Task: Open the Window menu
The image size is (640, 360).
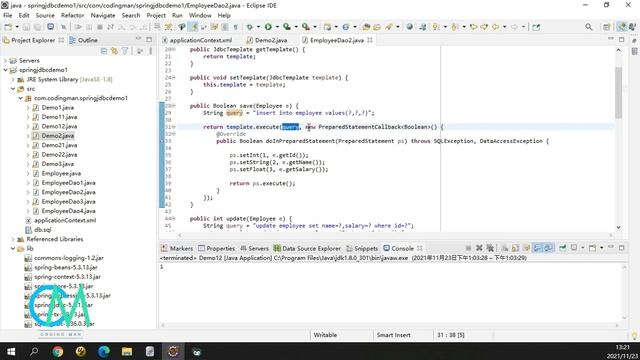Action: point(200,16)
